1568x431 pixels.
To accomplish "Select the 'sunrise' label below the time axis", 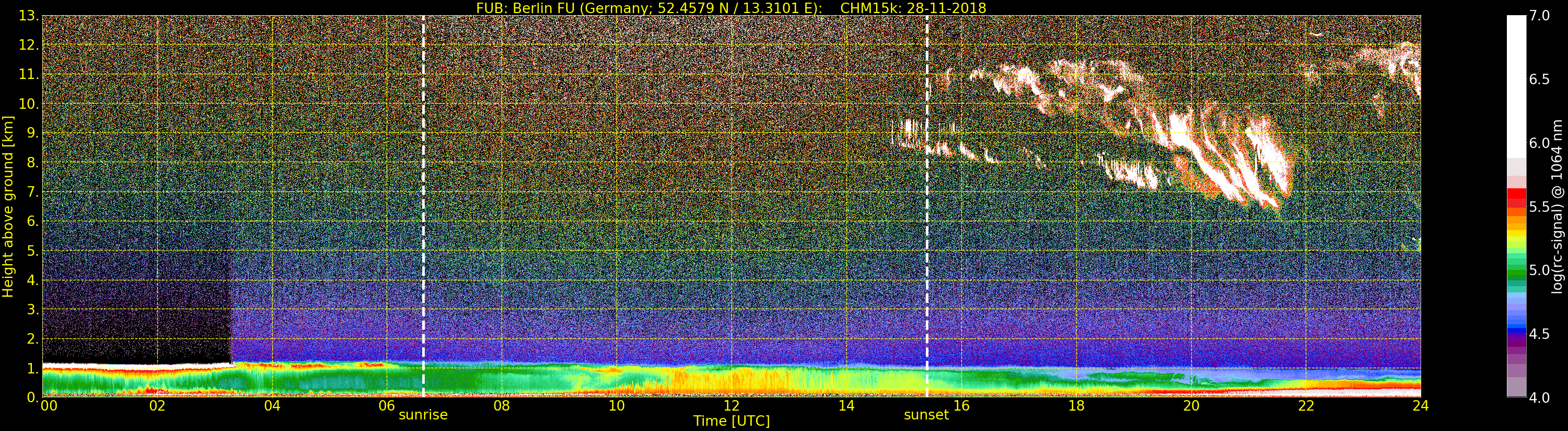I will coord(423,415).
